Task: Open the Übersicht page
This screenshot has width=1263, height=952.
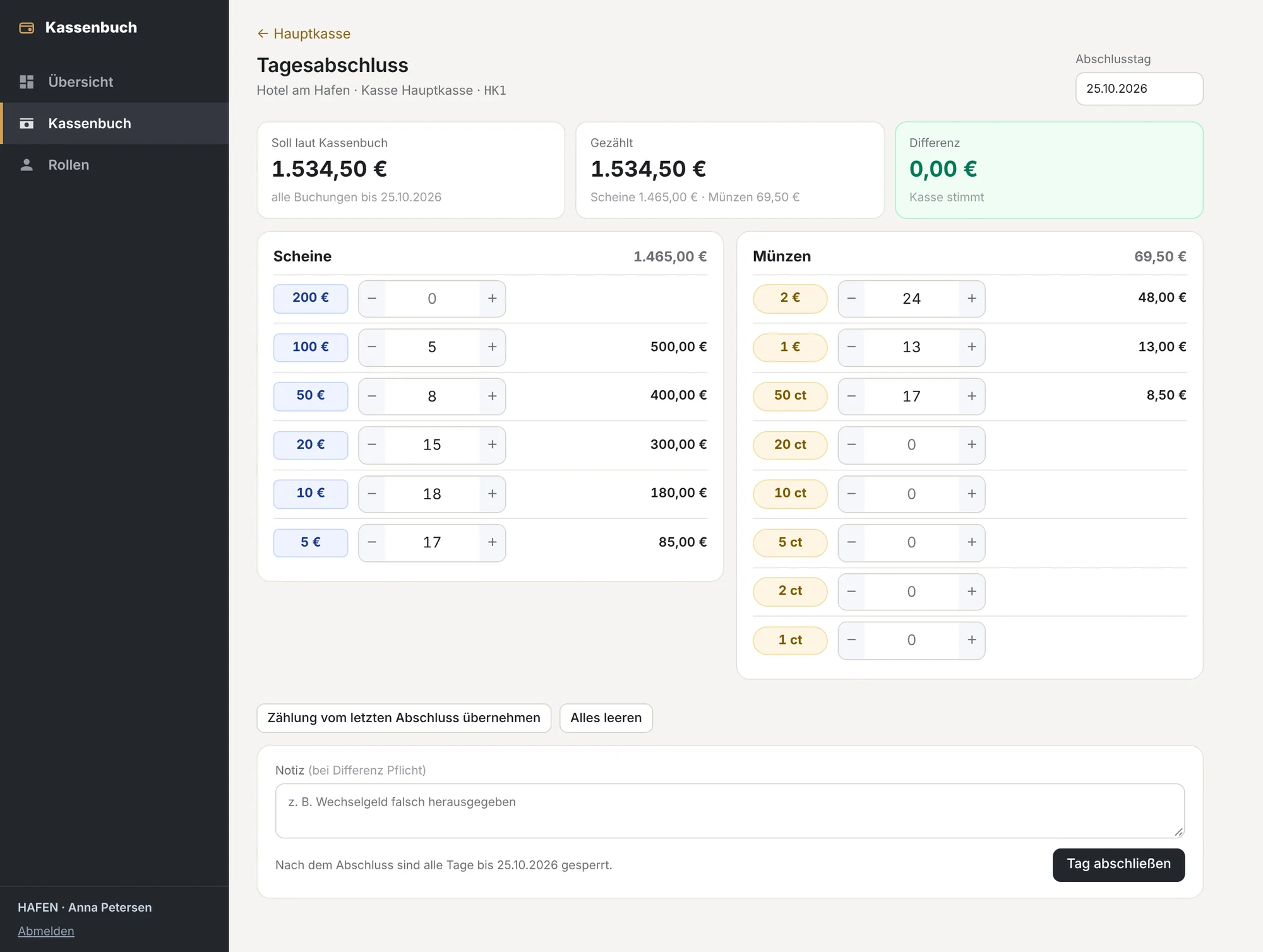Action: pyautogui.click(x=114, y=82)
